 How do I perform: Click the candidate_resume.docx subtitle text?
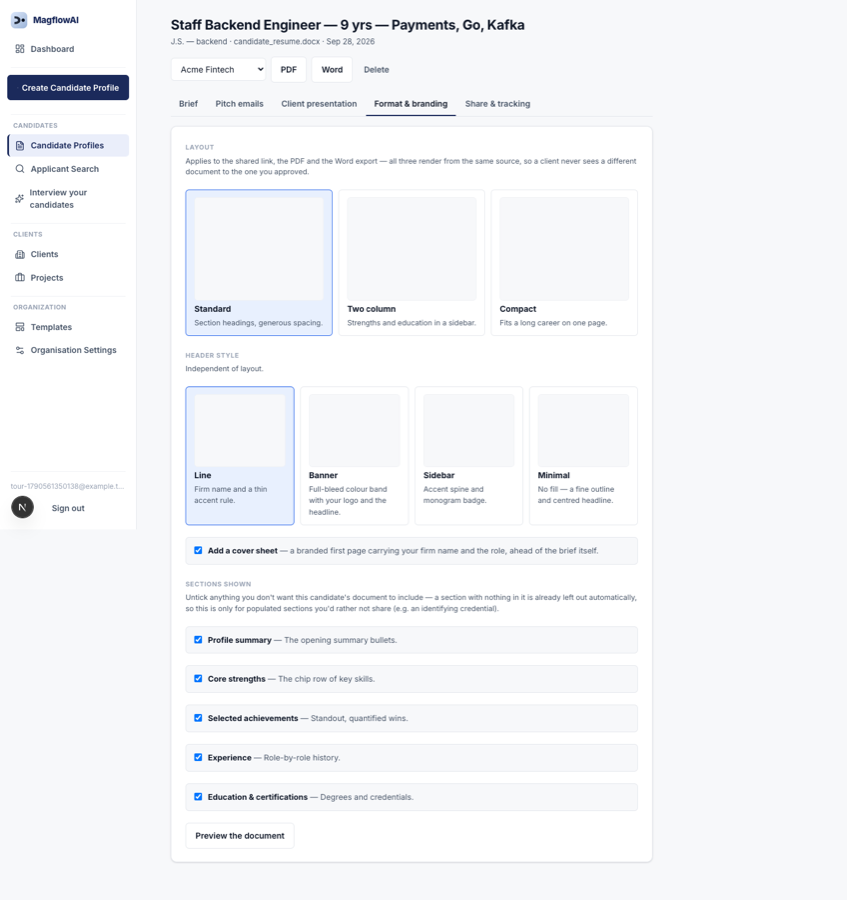277,41
